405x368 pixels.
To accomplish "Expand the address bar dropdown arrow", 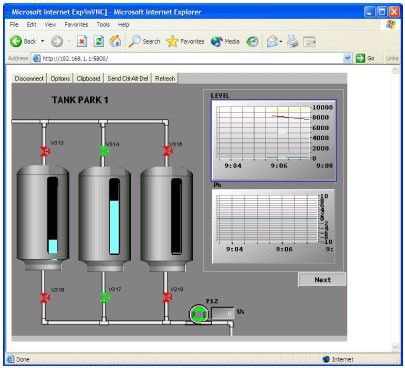I will [348, 58].
